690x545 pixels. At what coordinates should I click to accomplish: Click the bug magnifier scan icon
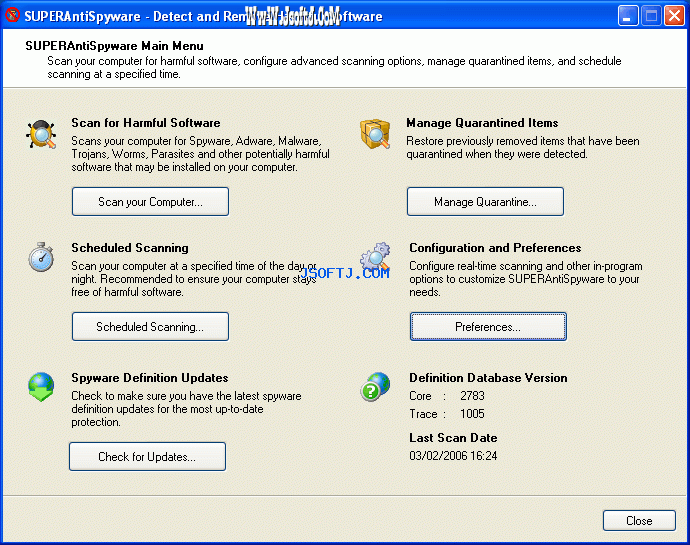(41, 134)
